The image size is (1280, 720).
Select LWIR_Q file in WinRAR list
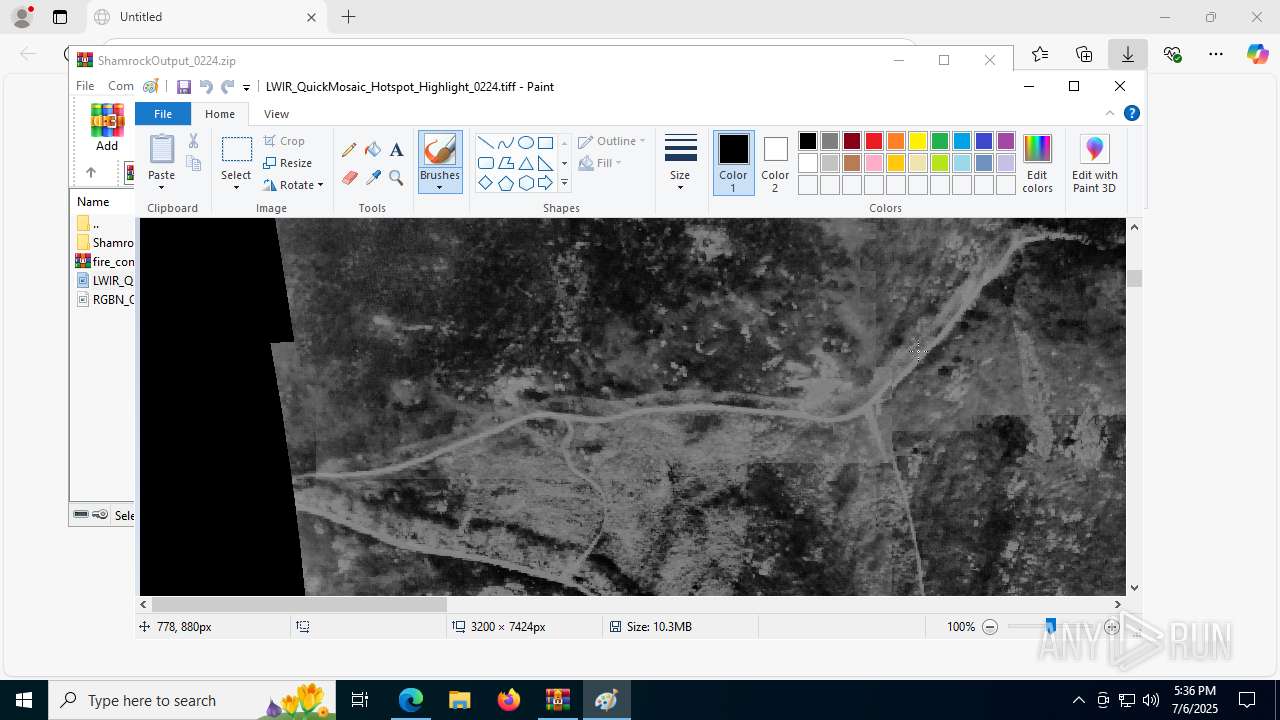point(104,281)
